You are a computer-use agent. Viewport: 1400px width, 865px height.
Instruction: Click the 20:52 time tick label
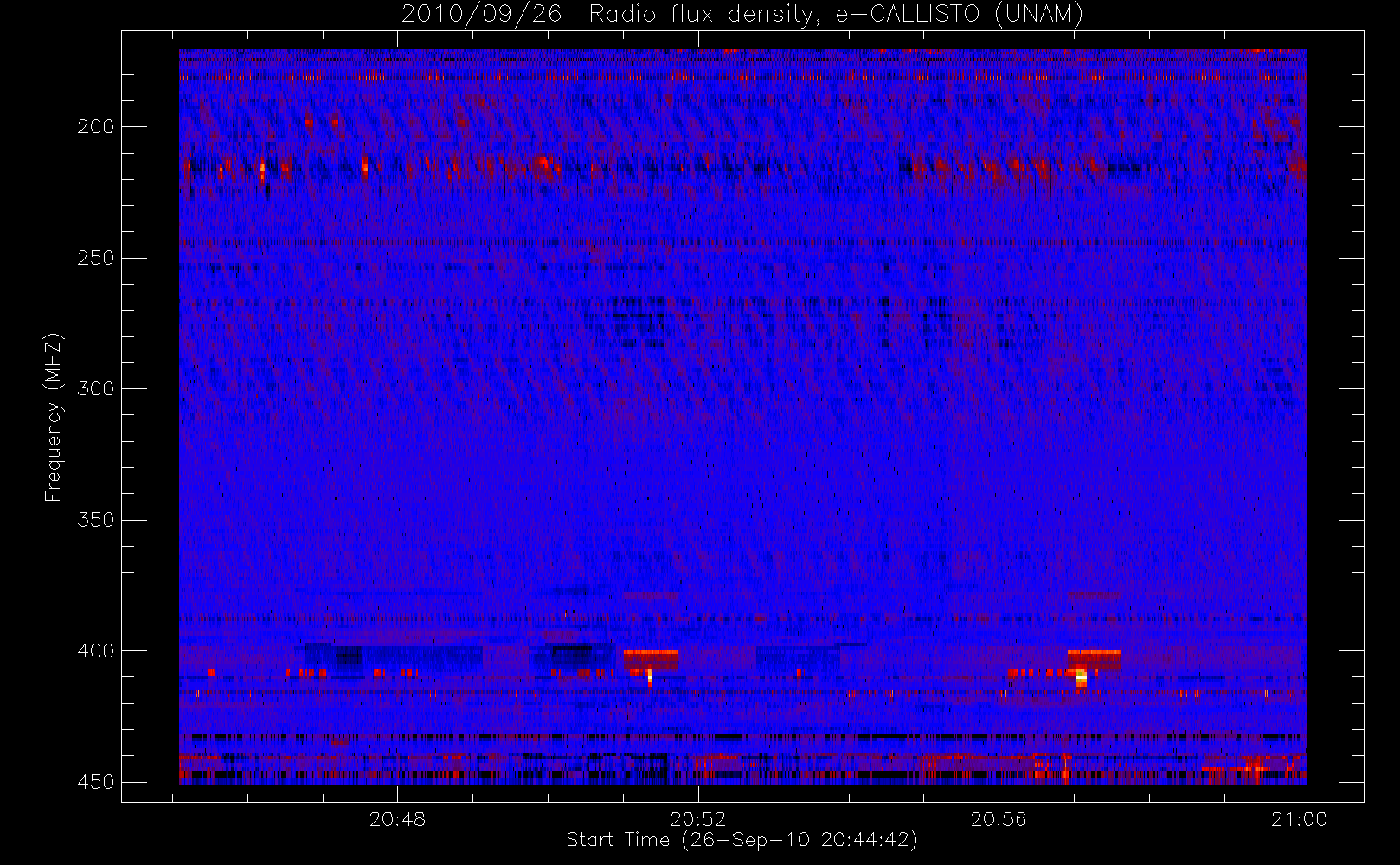698,820
